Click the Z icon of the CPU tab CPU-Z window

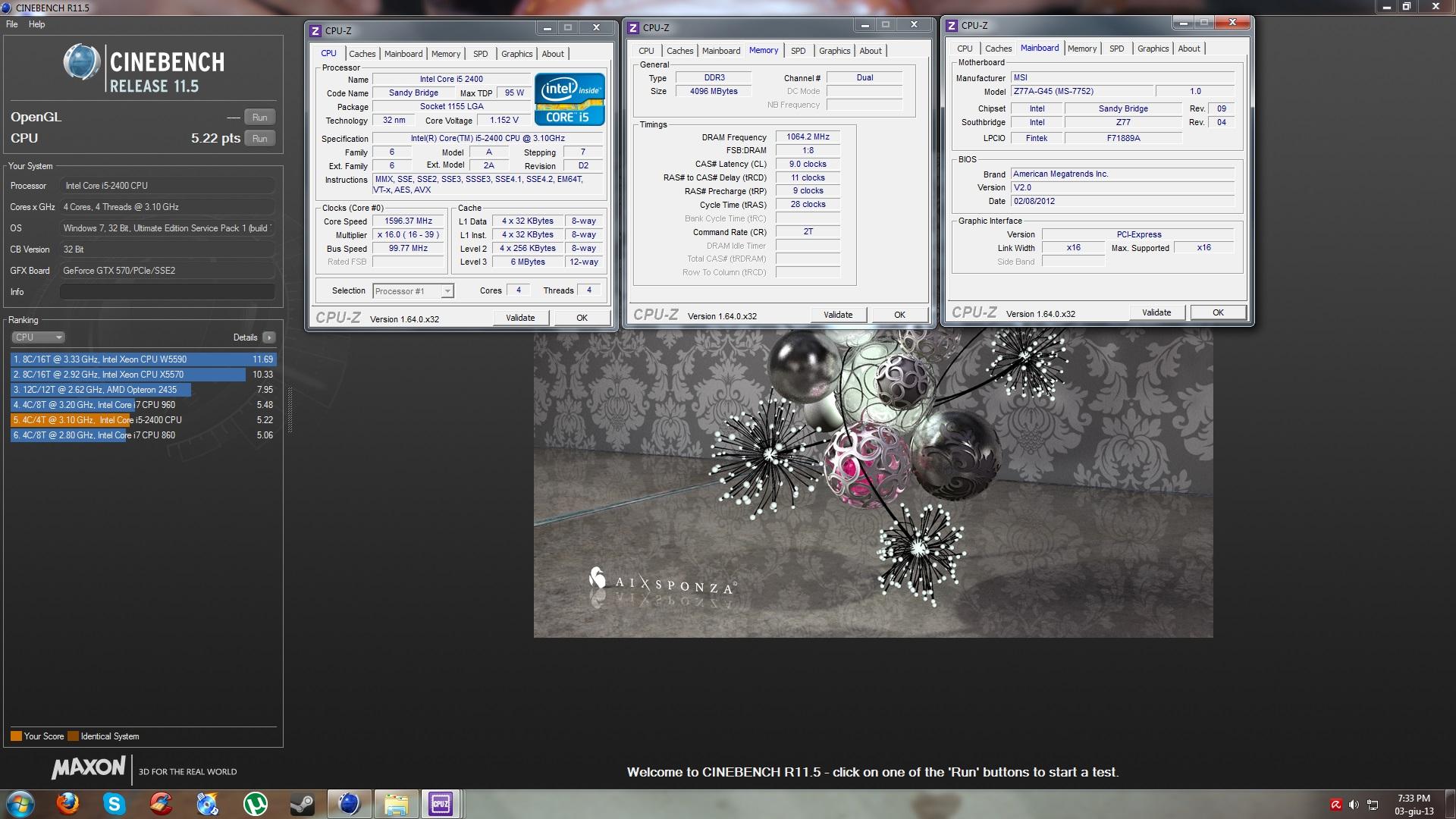tap(316, 31)
